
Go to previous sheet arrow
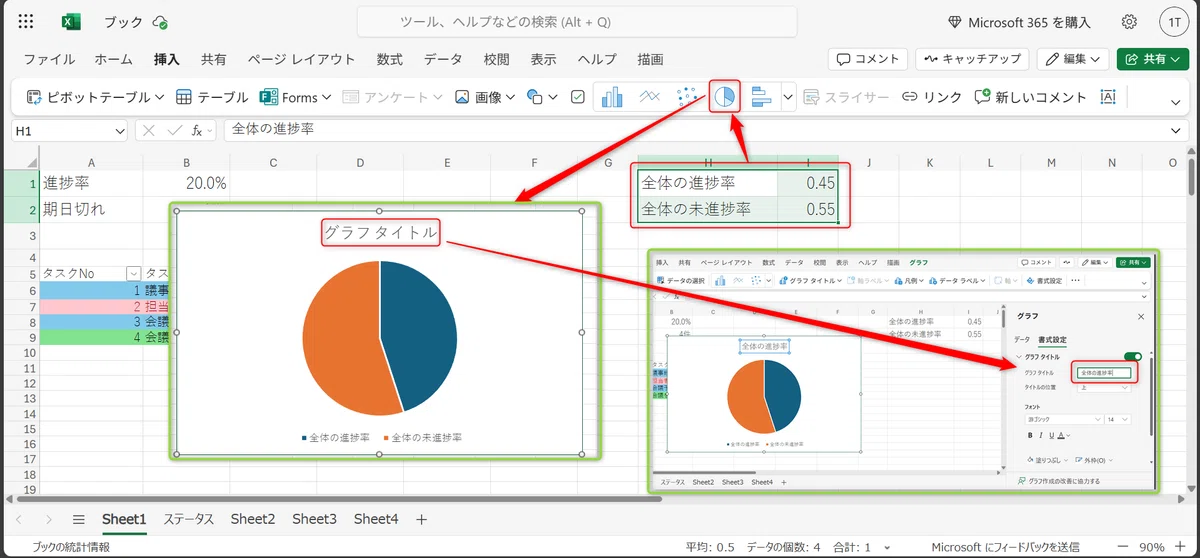tap(19, 519)
